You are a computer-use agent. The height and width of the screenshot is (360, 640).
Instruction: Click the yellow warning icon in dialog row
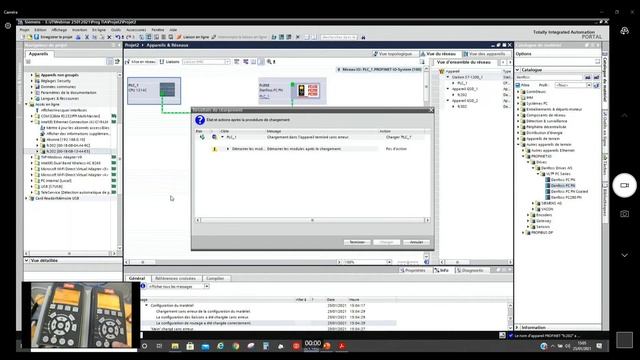[x=214, y=149]
